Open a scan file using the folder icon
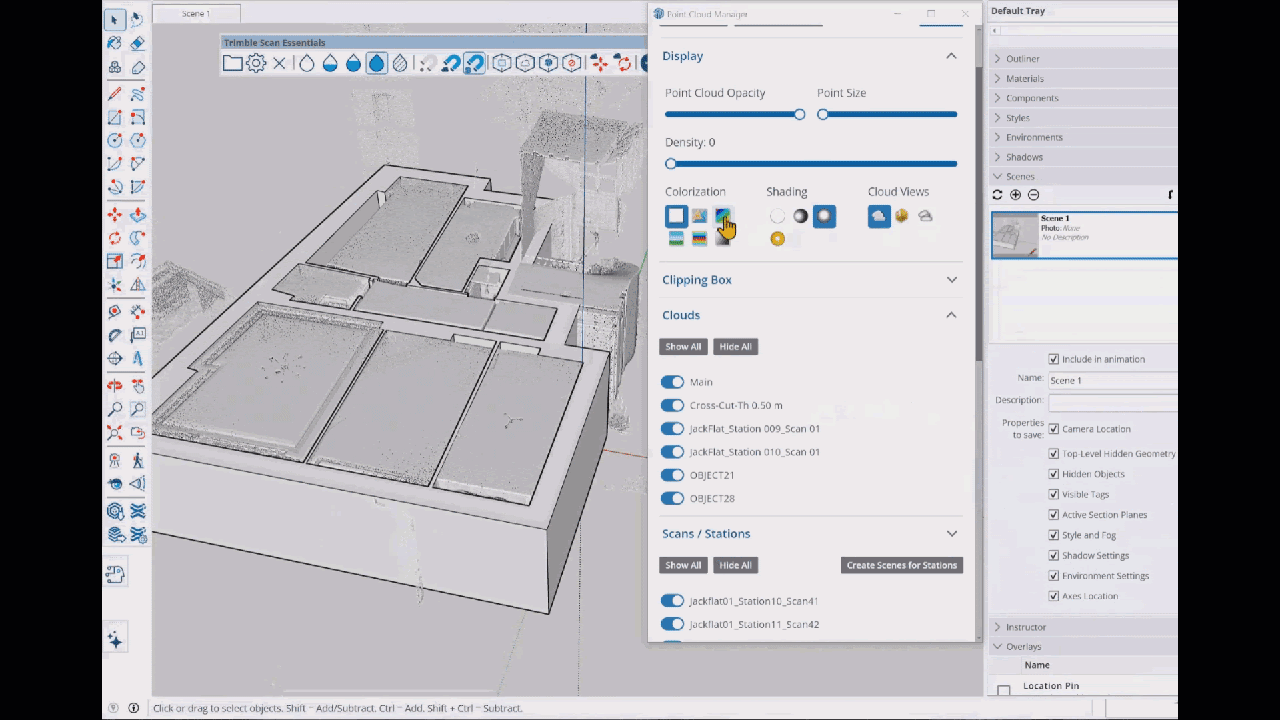 (x=231, y=63)
